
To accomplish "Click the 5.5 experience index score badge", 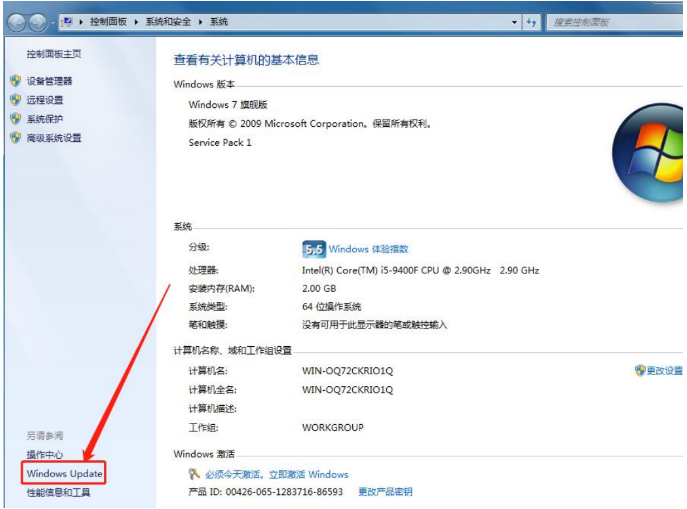I will click(x=314, y=249).
